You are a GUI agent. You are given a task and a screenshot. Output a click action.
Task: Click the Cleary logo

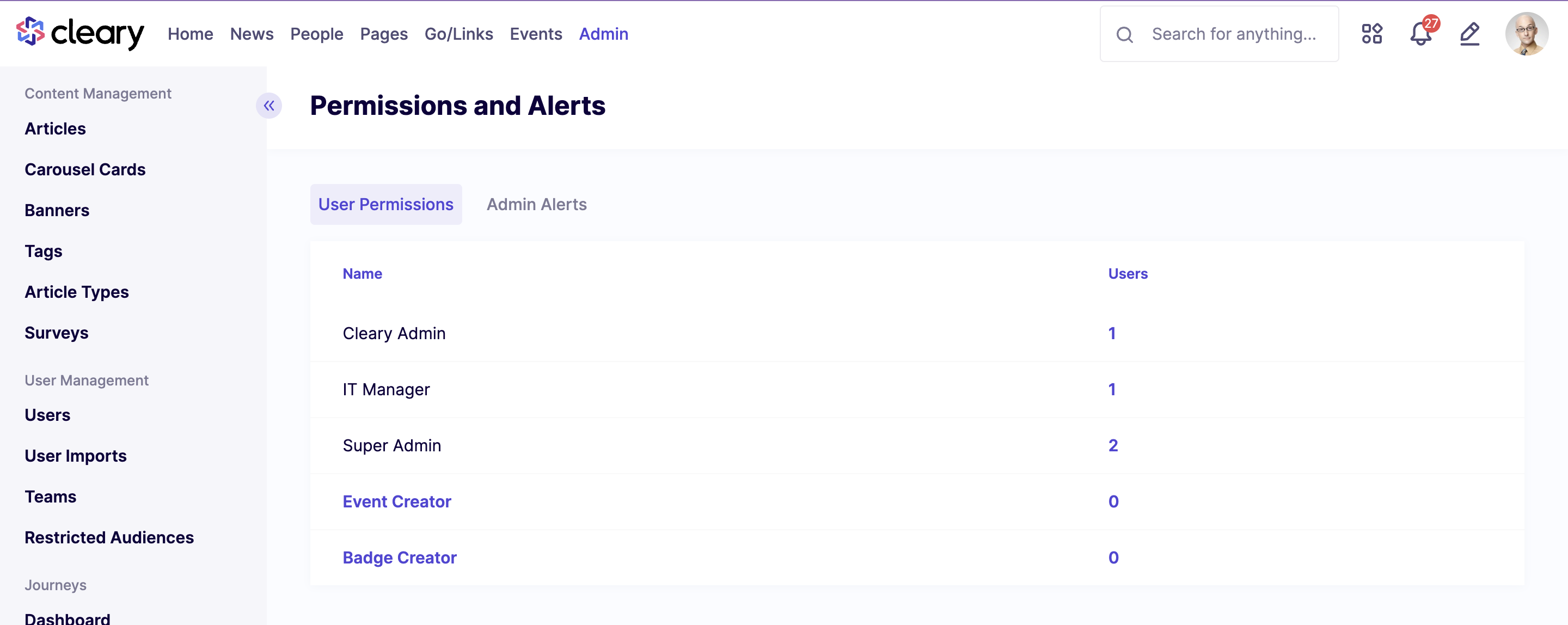[81, 33]
